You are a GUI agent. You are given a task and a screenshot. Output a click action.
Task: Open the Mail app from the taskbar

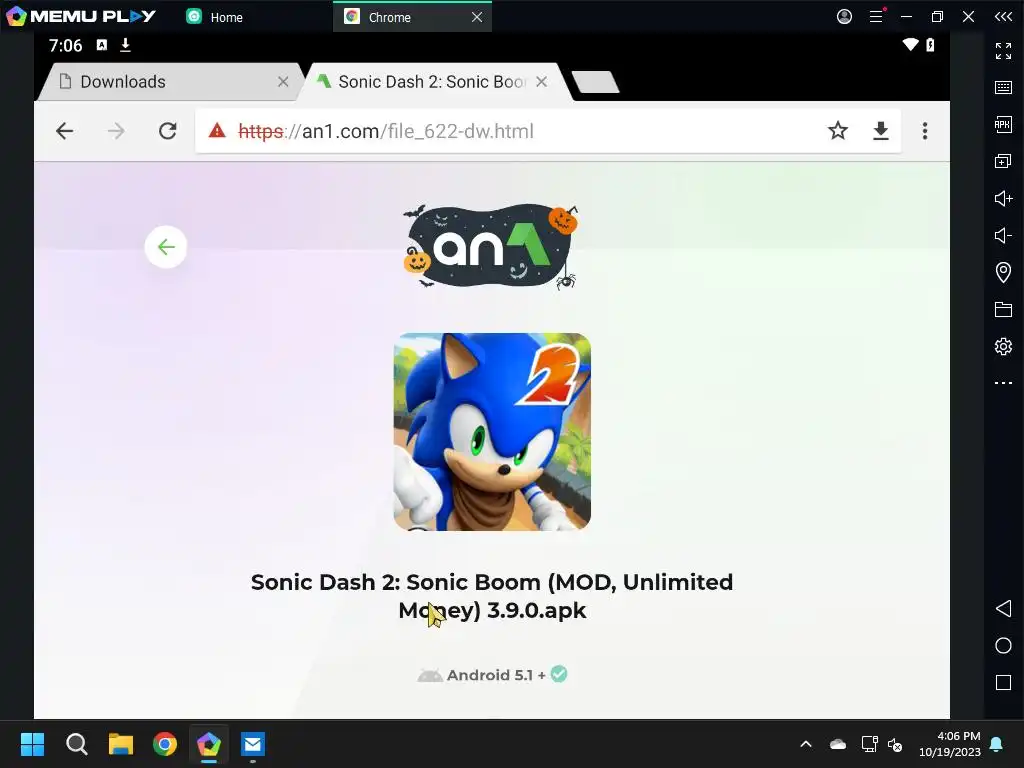[x=253, y=744]
